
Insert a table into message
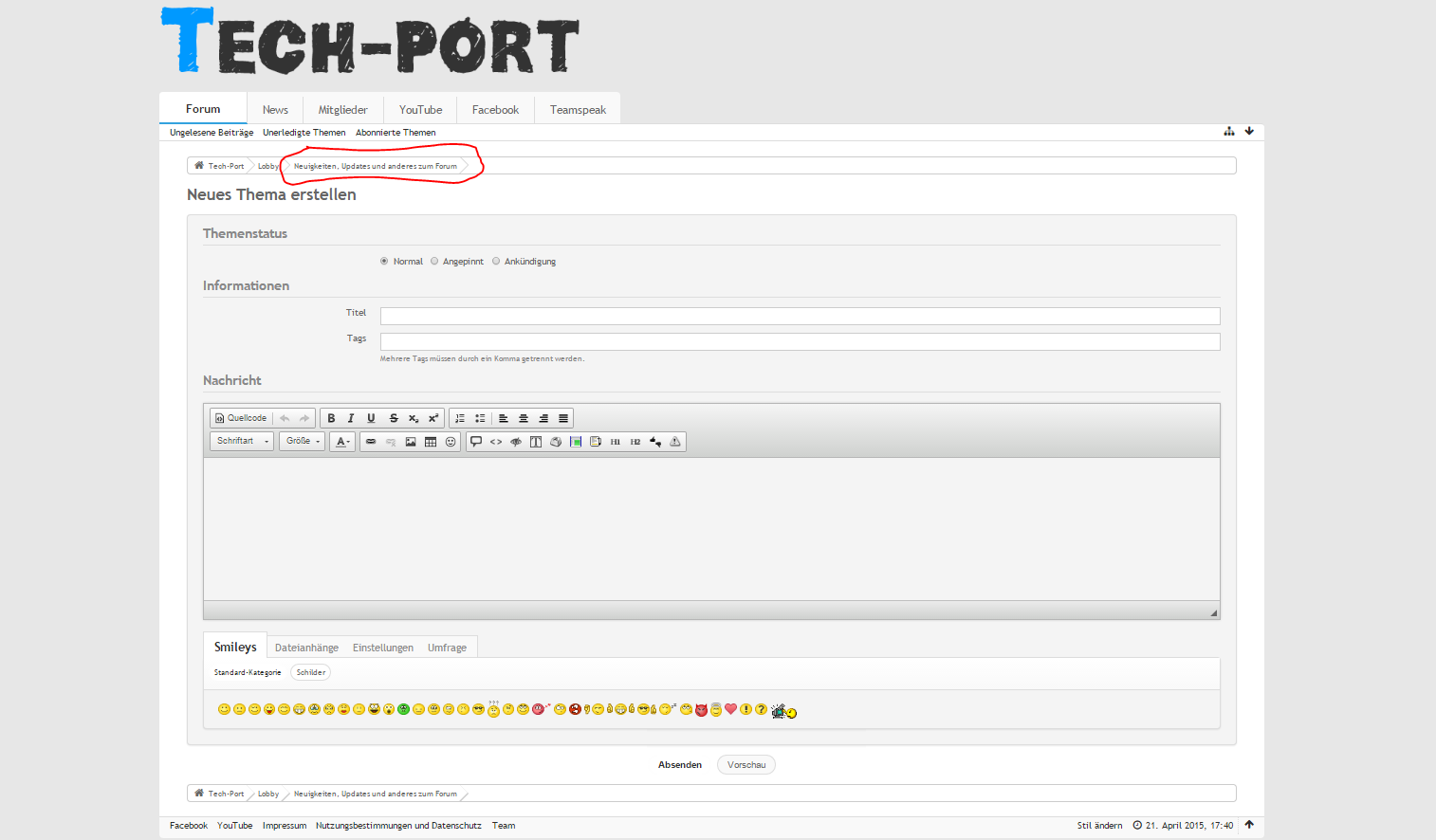coord(431,442)
